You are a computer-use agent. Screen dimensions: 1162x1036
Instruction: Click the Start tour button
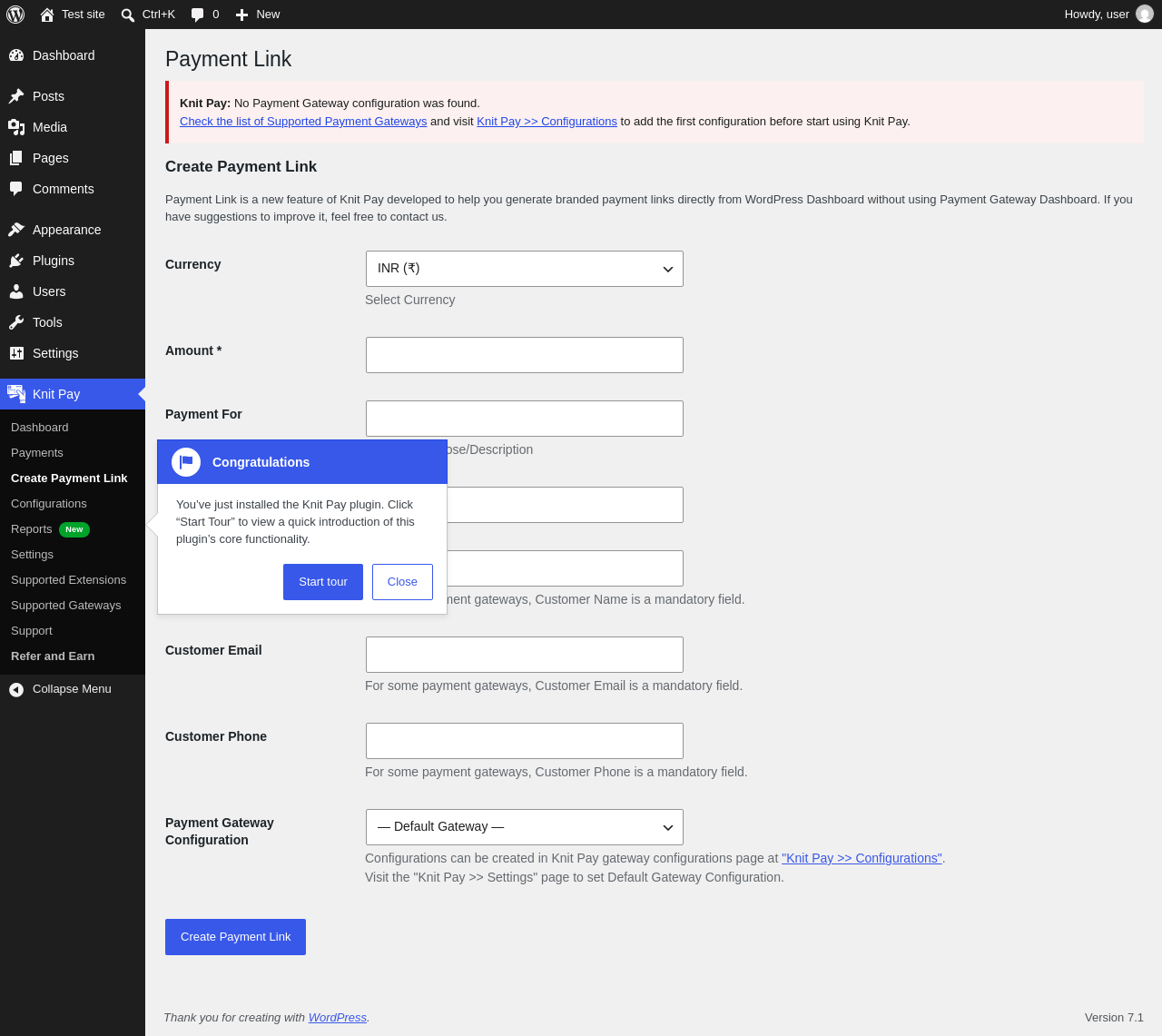[323, 582]
